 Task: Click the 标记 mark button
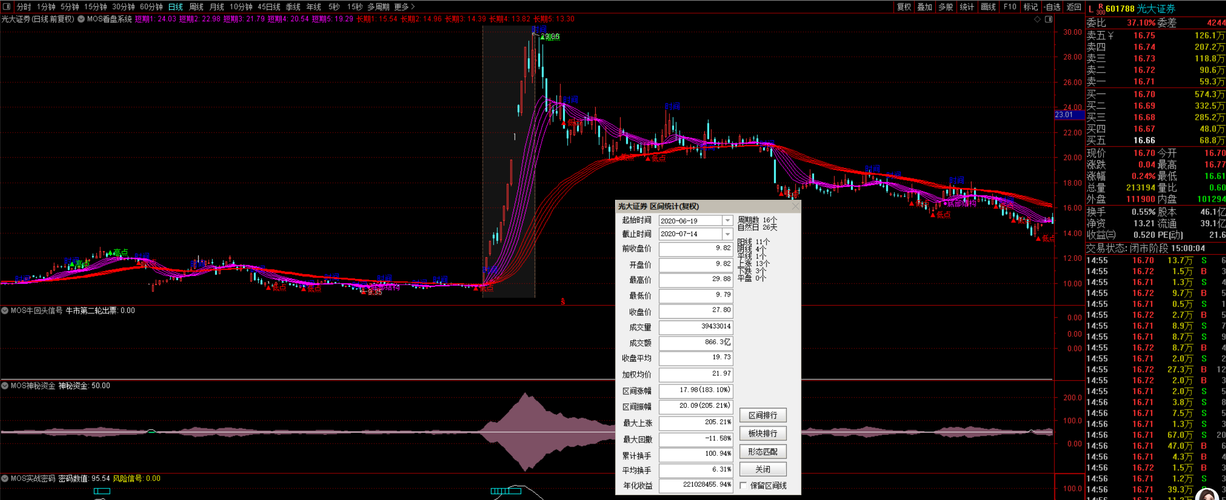[x=1029, y=6]
